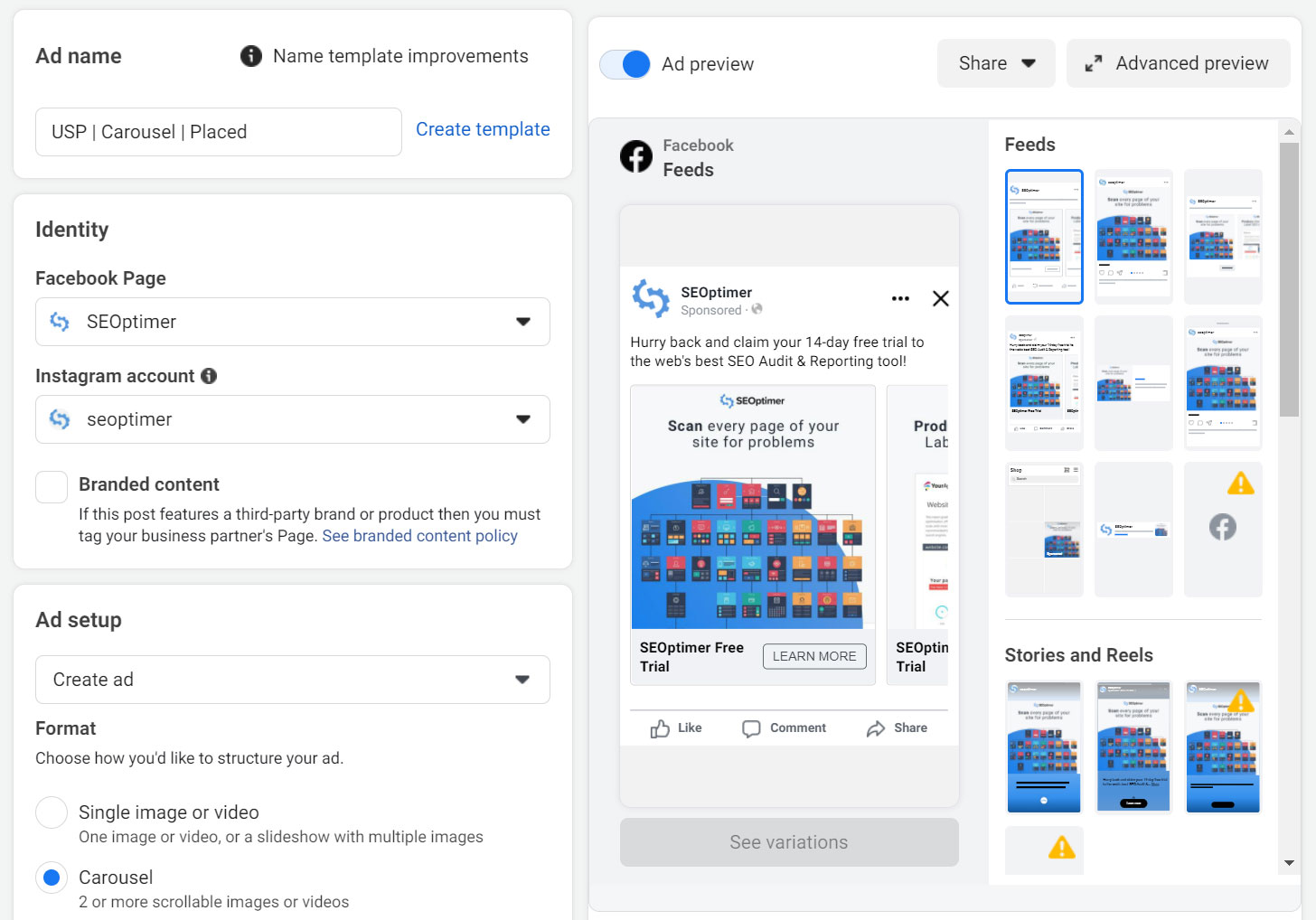Viewport: 1316px width, 920px height.
Task: Open the Share dropdown menu
Action: point(995,63)
